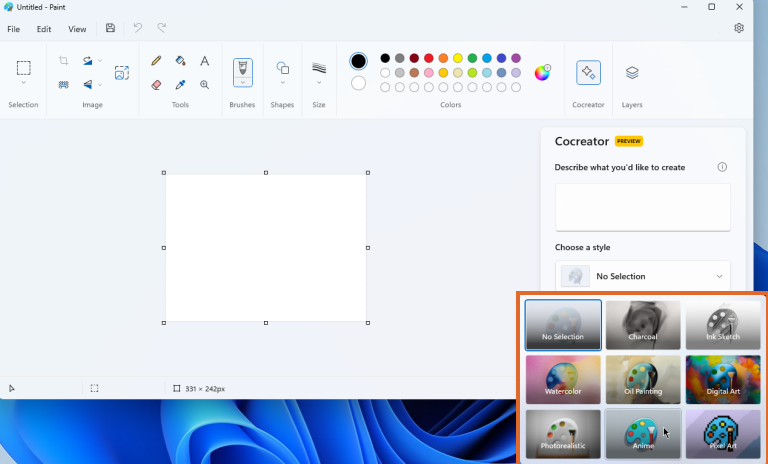Select primary Color 1 black circle
The image size is (768, 464).
click(359, 61)
